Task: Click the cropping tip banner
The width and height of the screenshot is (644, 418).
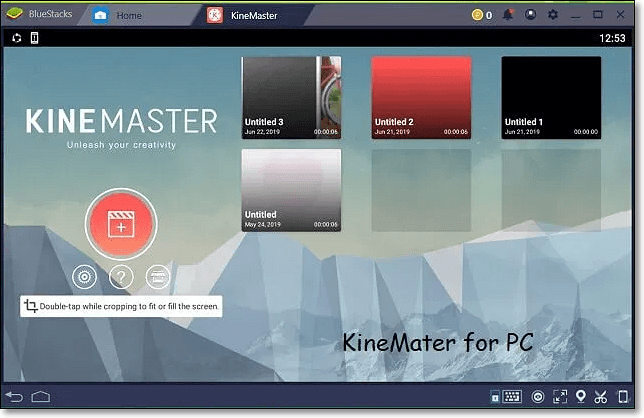Action: [x=121, y=306]
